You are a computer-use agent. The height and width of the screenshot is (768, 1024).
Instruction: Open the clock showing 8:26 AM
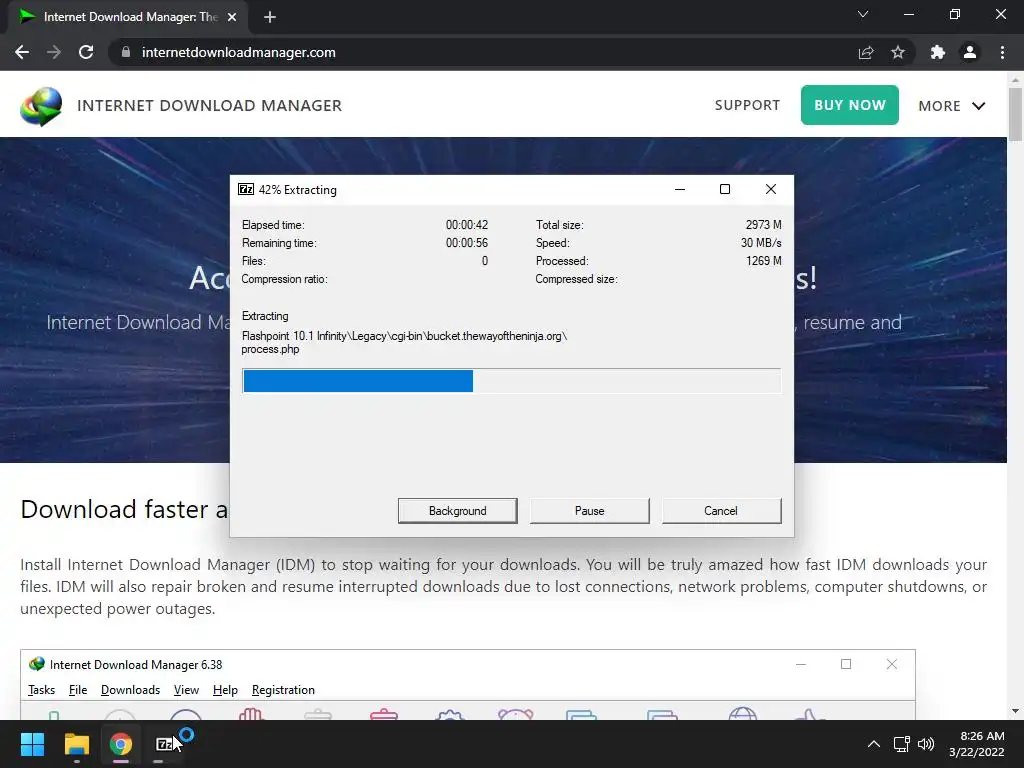pyautogui.click(x=977, y=744)
